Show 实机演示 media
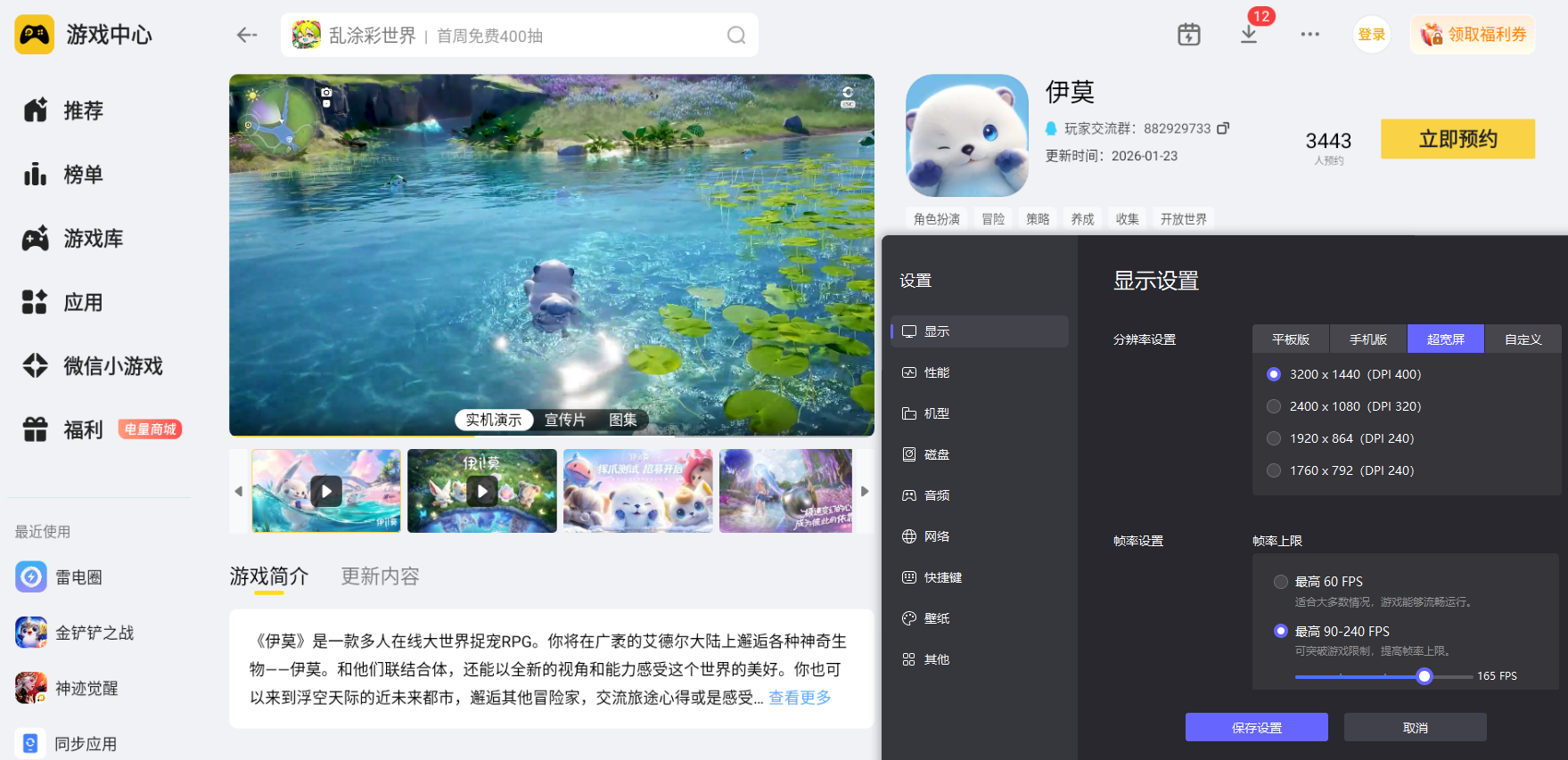Image resolution: width=1568 pixels, height=760 pixels. click(494, 420)
